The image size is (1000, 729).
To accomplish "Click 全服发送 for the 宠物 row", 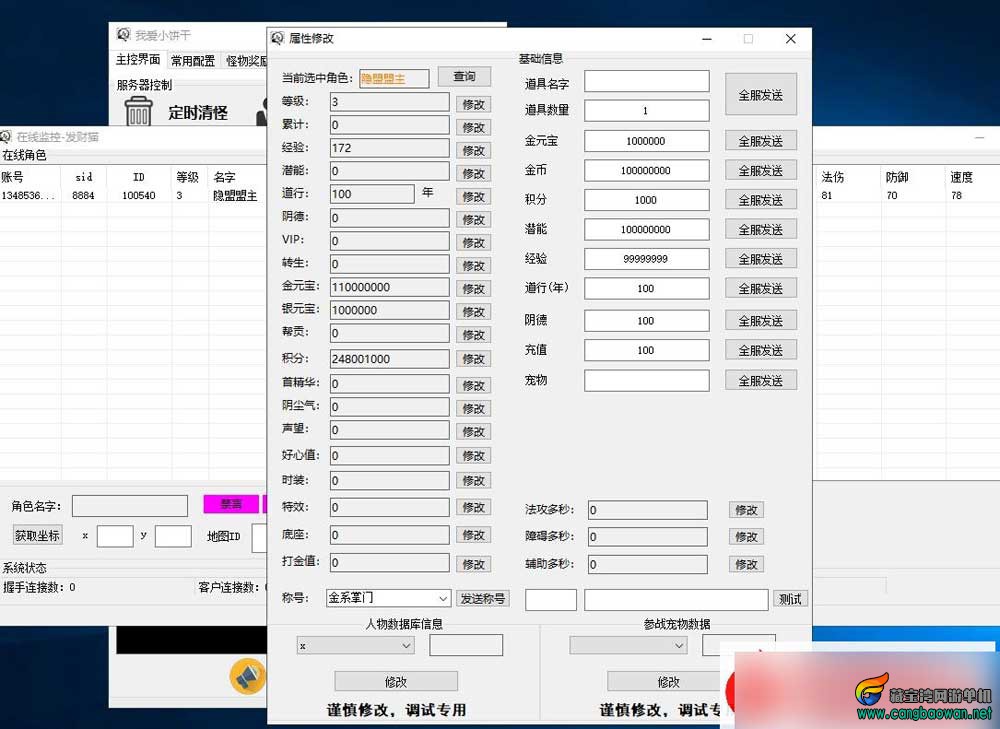I will pyautogui.click(x=761, y=381).
